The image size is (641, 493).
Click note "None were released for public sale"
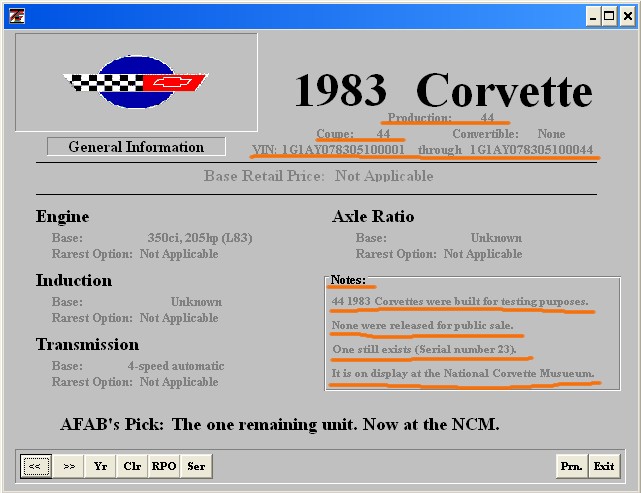point(422,325)
